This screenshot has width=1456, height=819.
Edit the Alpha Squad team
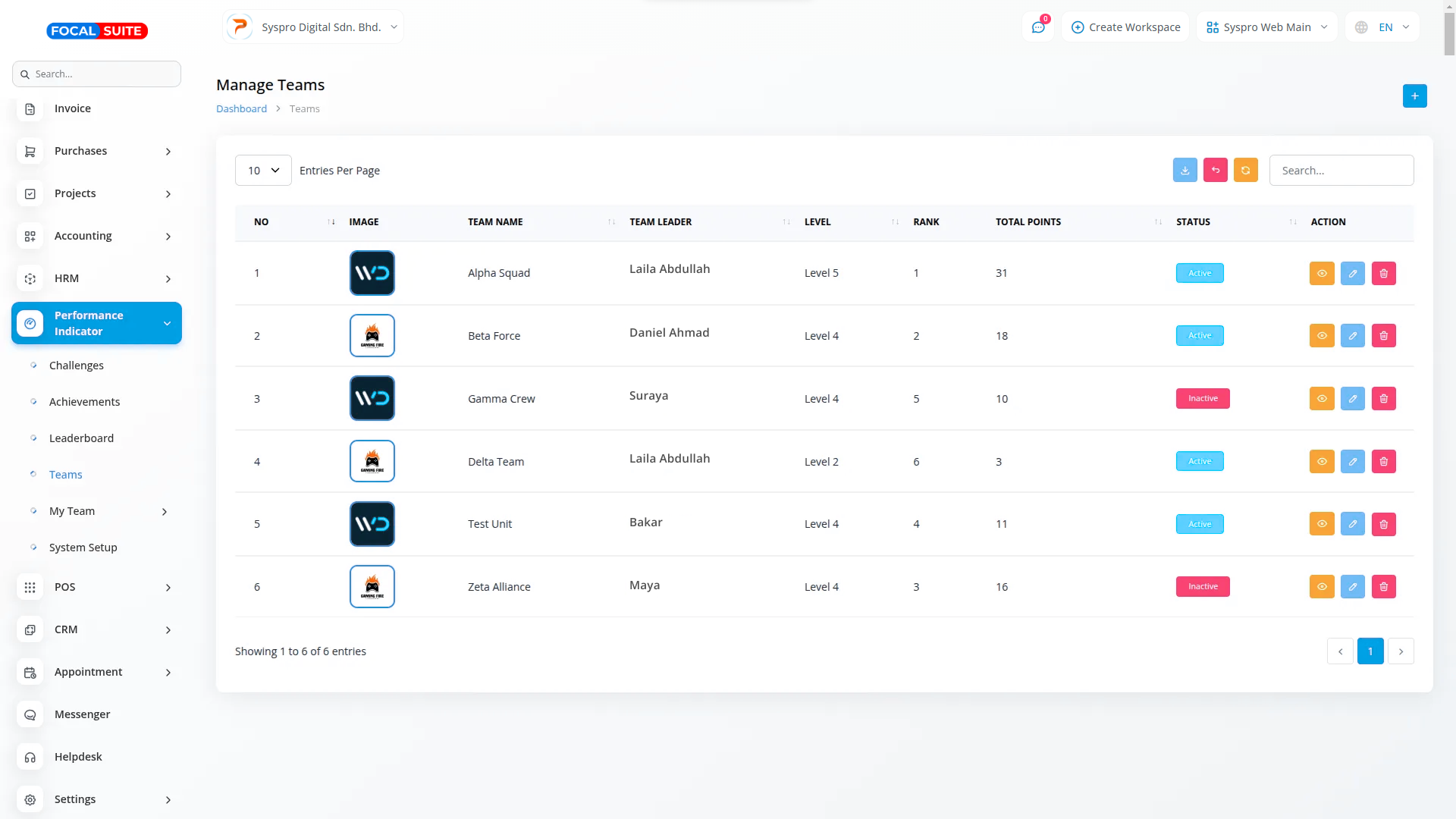[x=1352, y=274]
